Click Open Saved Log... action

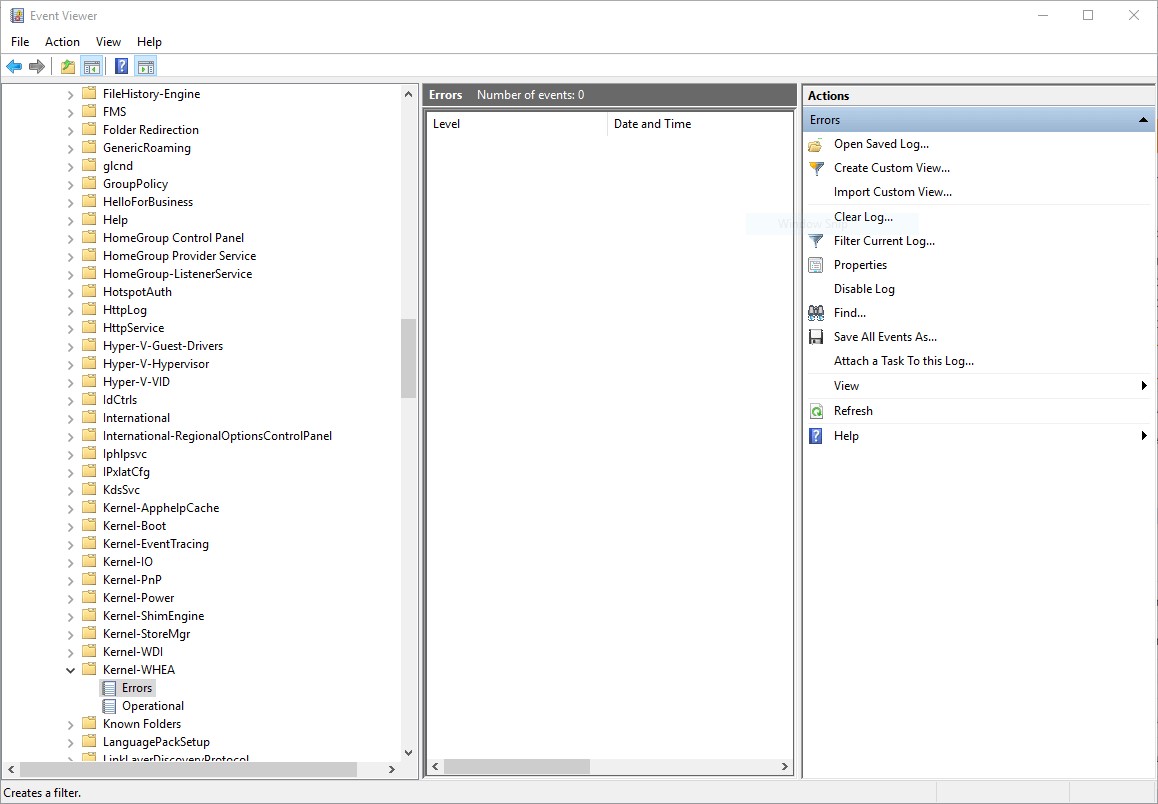[881, 144]
